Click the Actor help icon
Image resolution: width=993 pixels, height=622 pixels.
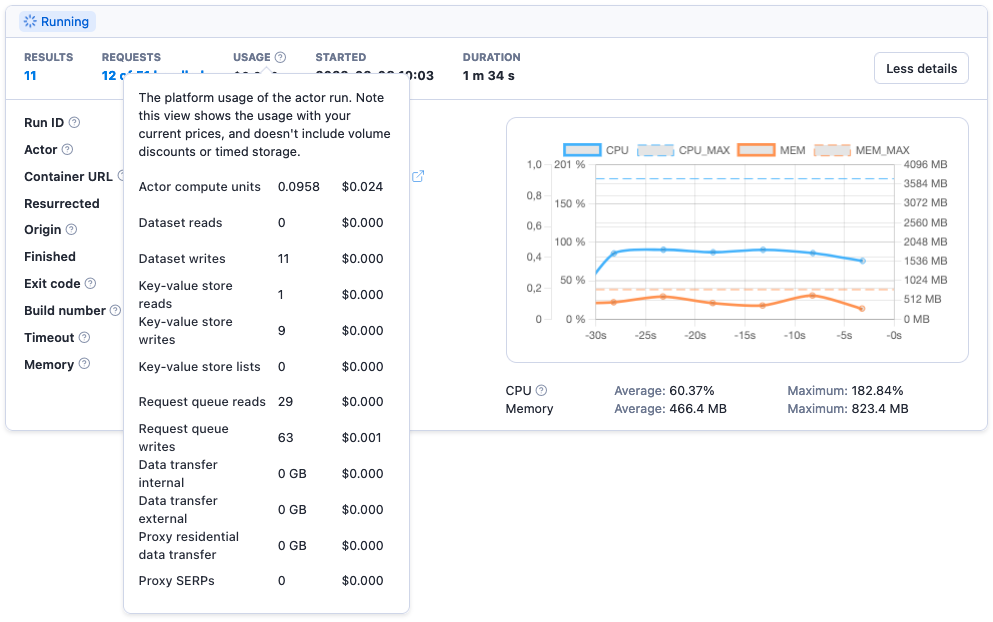point(68,149)
